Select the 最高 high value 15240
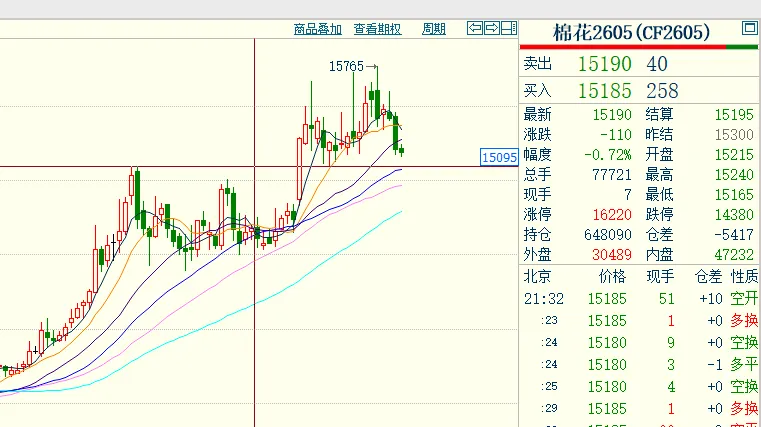The image size is (761, 427). click(x=734, y=175)
